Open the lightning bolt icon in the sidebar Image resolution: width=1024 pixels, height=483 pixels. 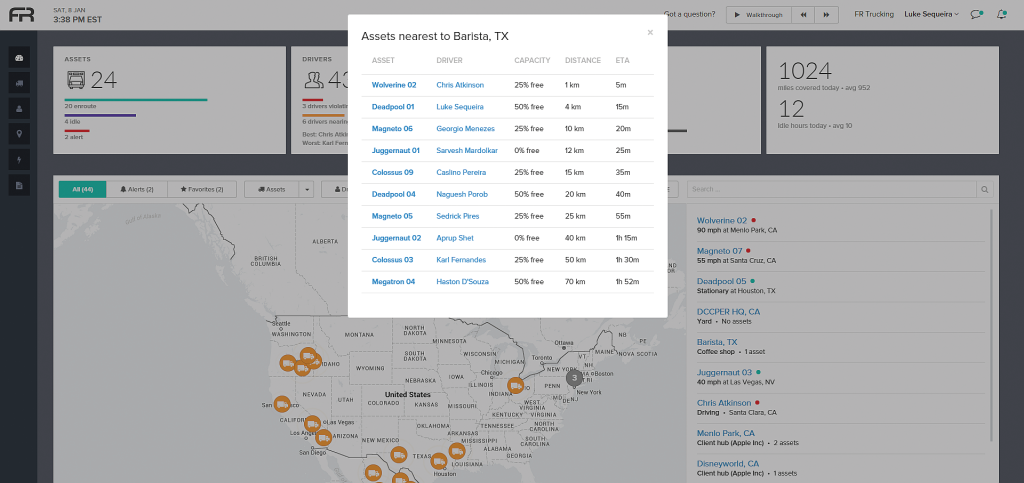pyautogui.click(x=19, y=160)
